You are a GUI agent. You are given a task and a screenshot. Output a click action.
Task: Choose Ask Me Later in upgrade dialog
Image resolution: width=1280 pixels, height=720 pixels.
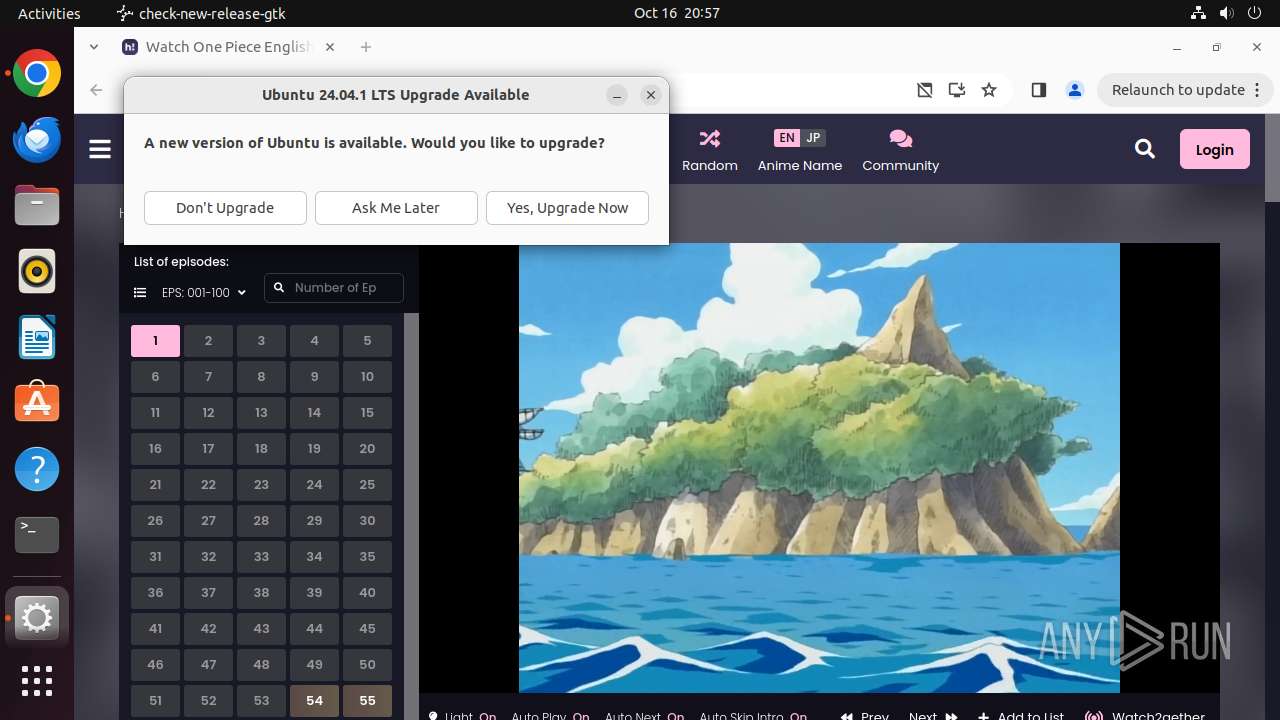[x=396, y=208]
